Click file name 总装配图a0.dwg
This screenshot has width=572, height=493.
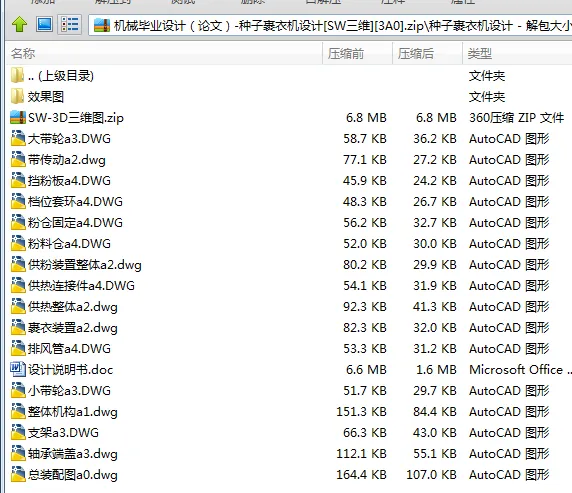click(x=73, y=475)
